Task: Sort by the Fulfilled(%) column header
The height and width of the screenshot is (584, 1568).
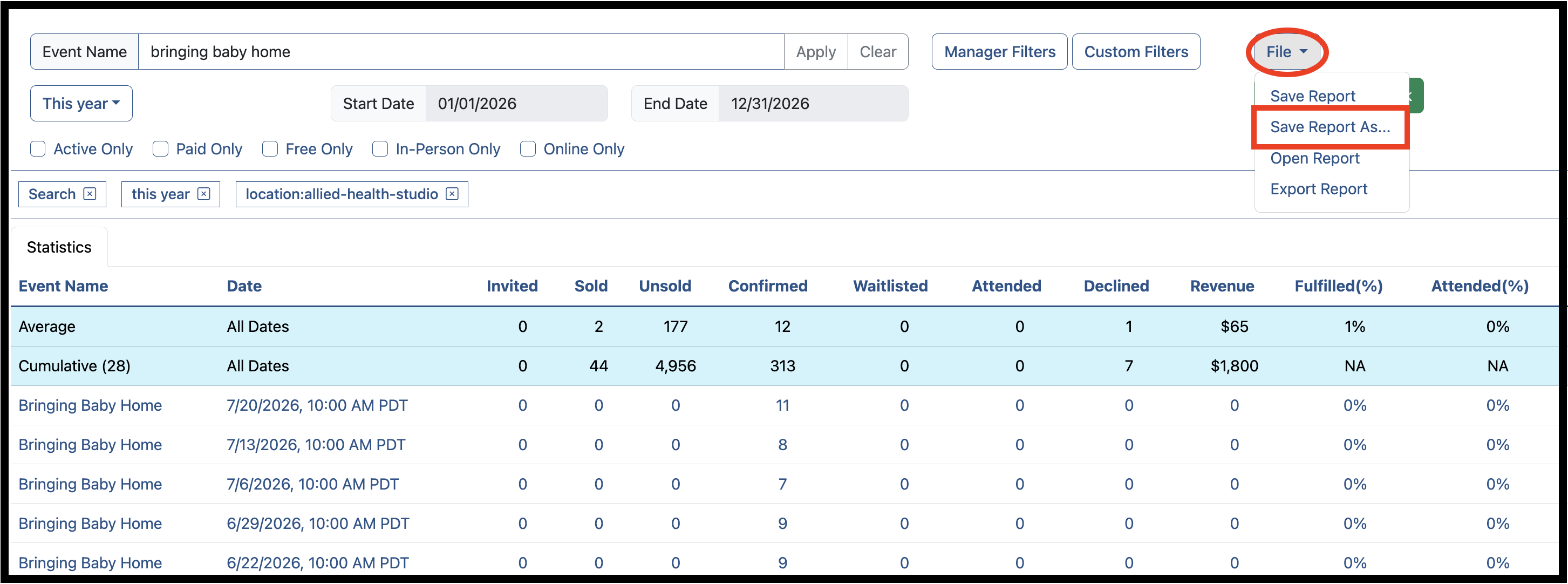Action: (1339, 286)
